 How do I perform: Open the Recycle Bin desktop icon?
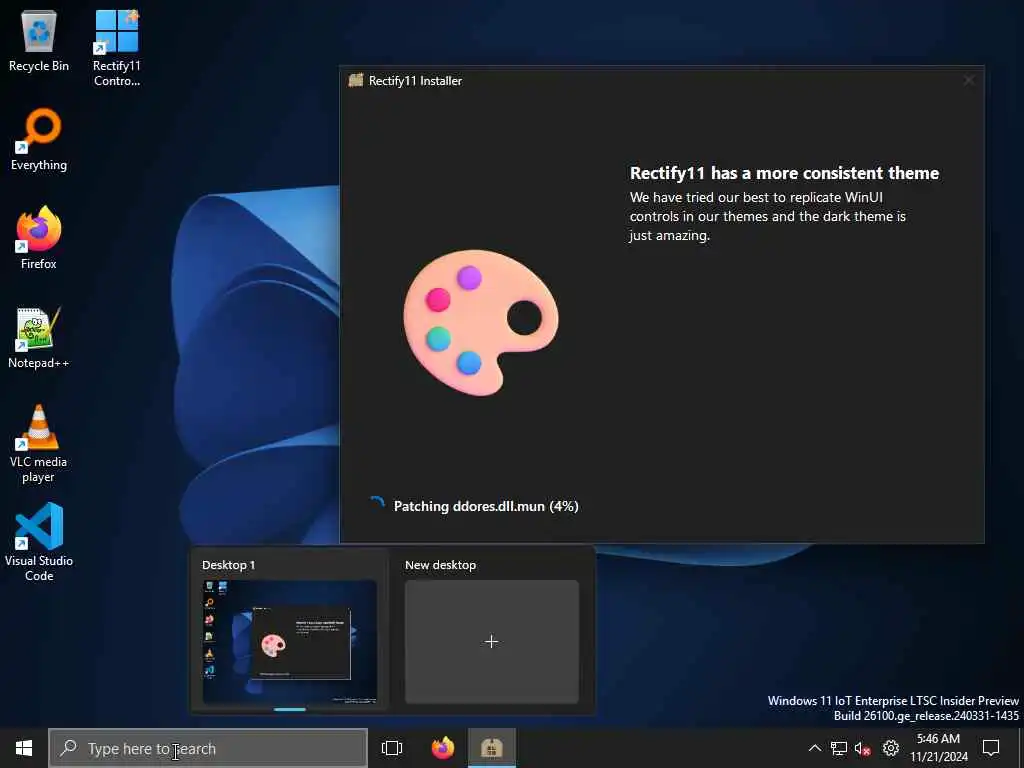39,40
